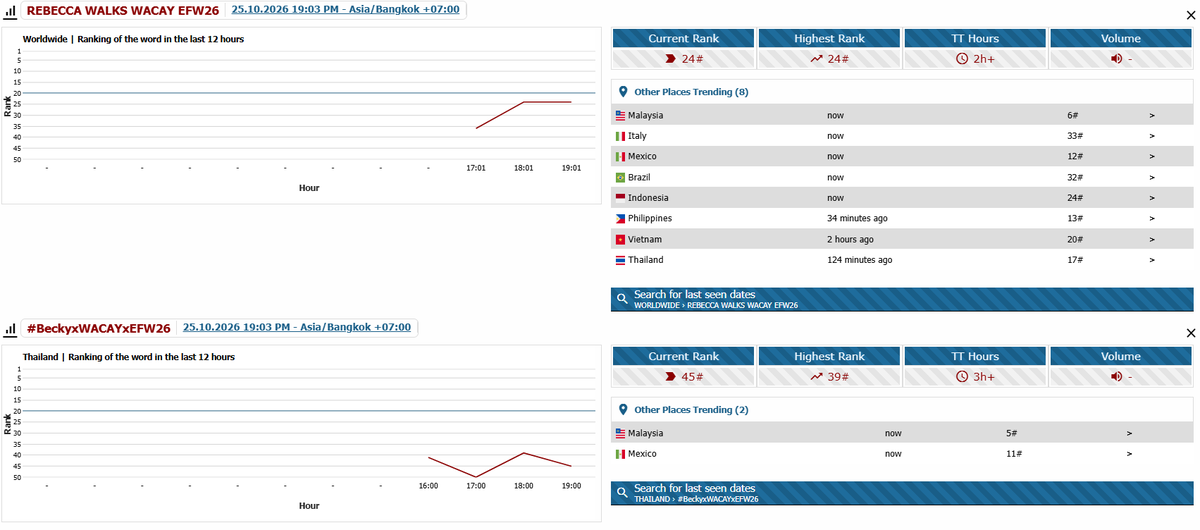Viewport: 1200px width, 530px height.
Task: Open the #BeckyxWACAYxEFW26 title link
Action: coord(99,328)
